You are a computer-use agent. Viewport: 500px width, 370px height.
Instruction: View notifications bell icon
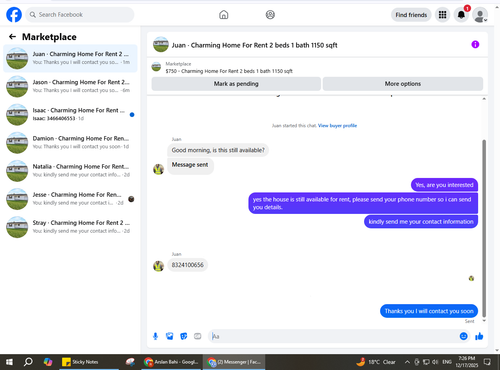461,15
